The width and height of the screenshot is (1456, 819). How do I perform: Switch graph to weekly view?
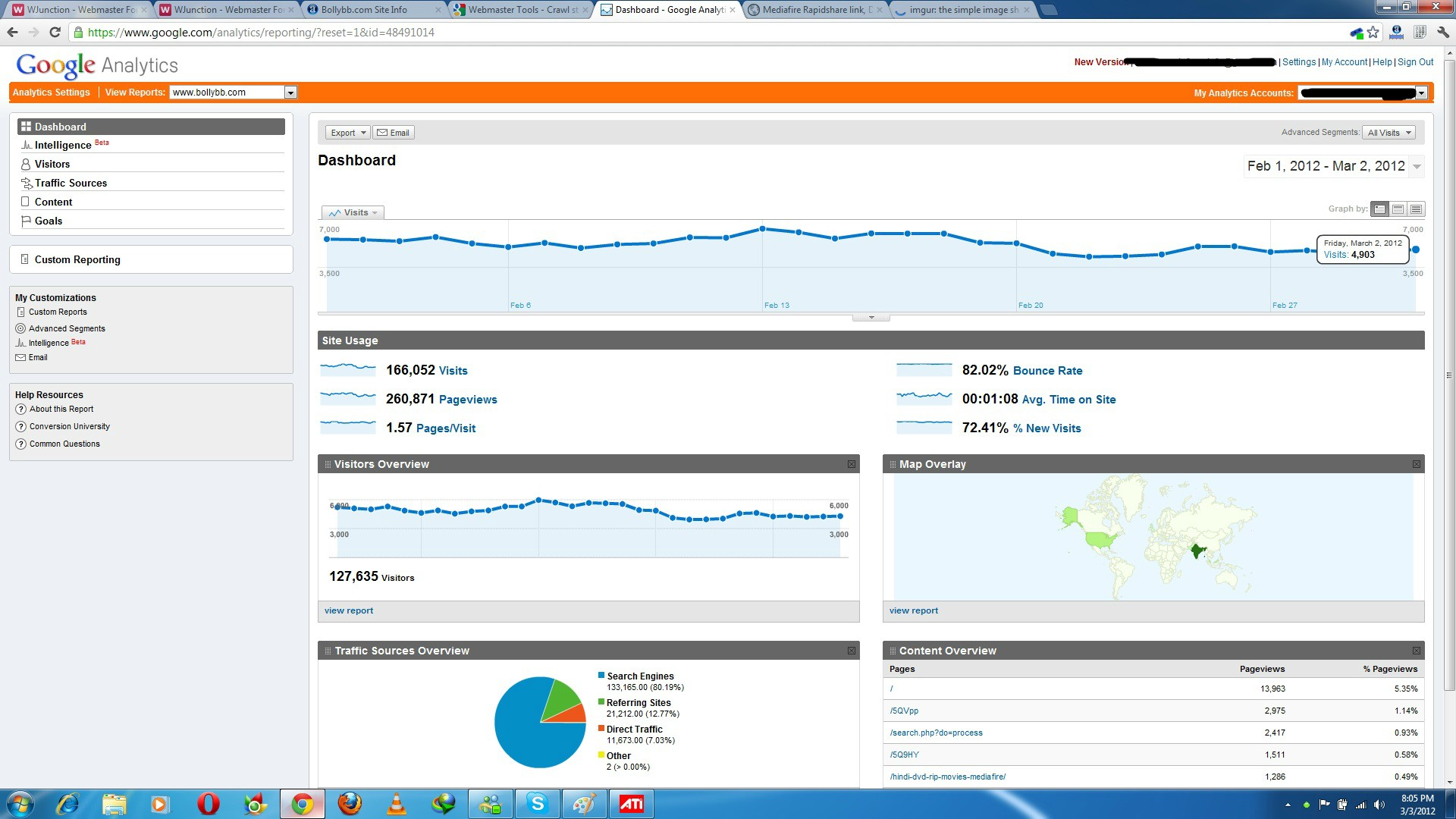1398,209
